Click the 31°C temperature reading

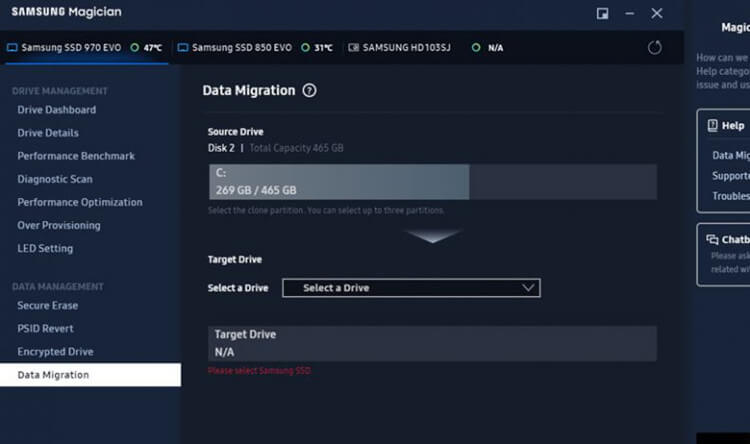[x=323, y=48]
